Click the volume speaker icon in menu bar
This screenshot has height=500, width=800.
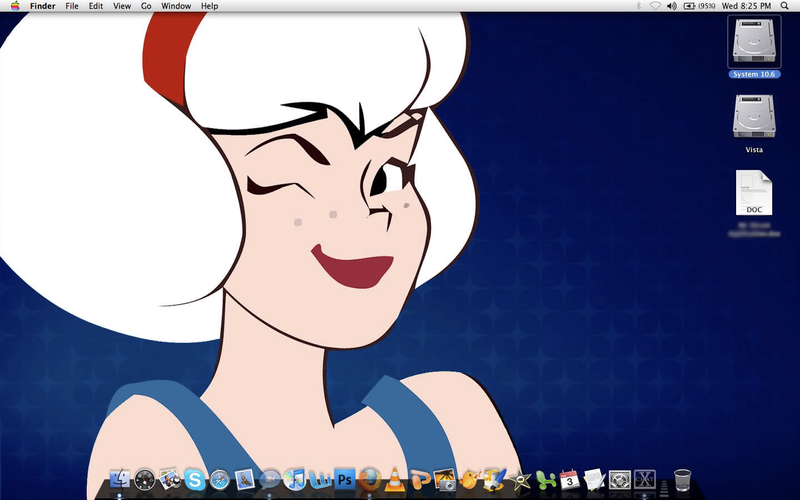point(672,6)
